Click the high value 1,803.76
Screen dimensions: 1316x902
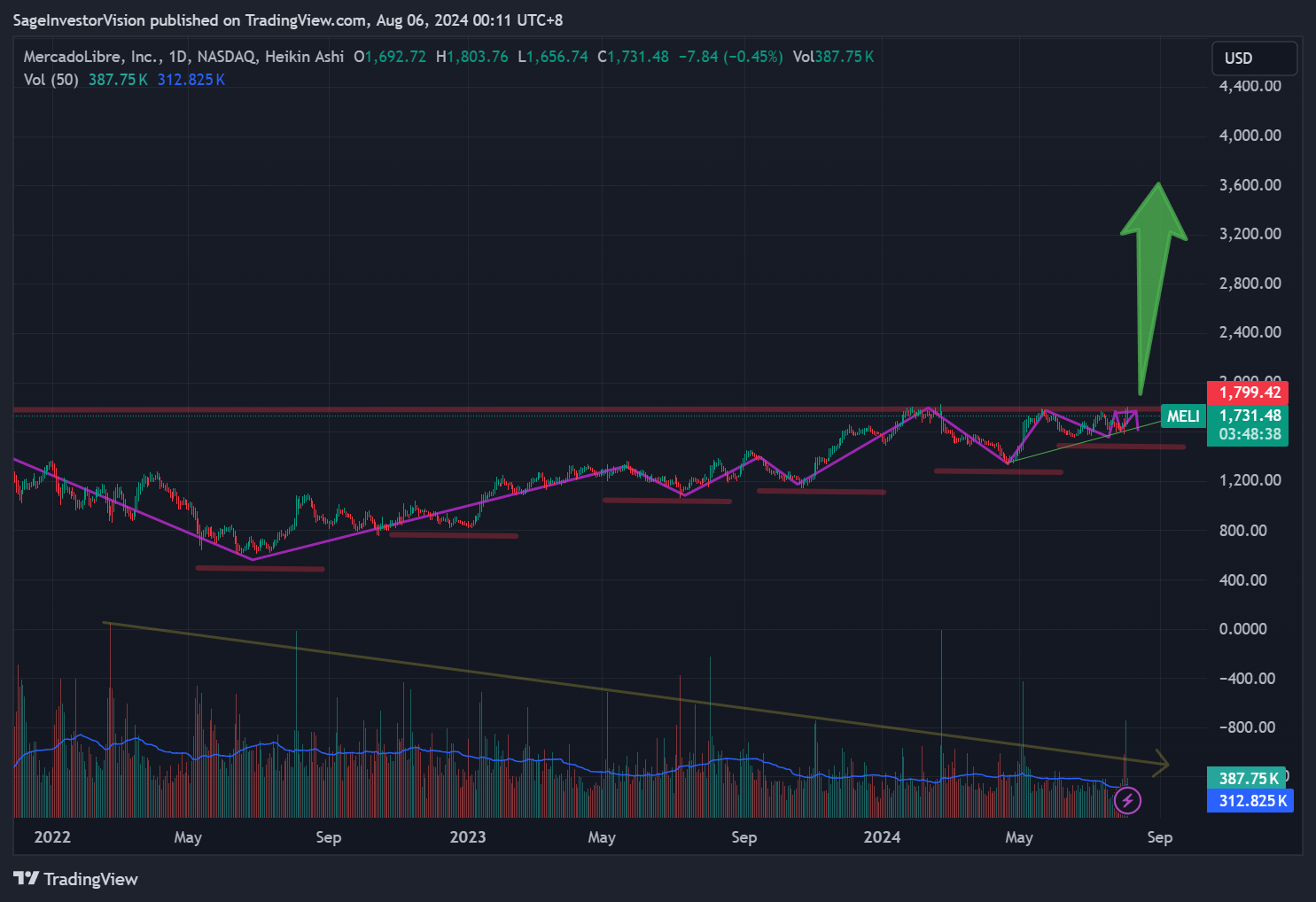[x=477, y=57]
